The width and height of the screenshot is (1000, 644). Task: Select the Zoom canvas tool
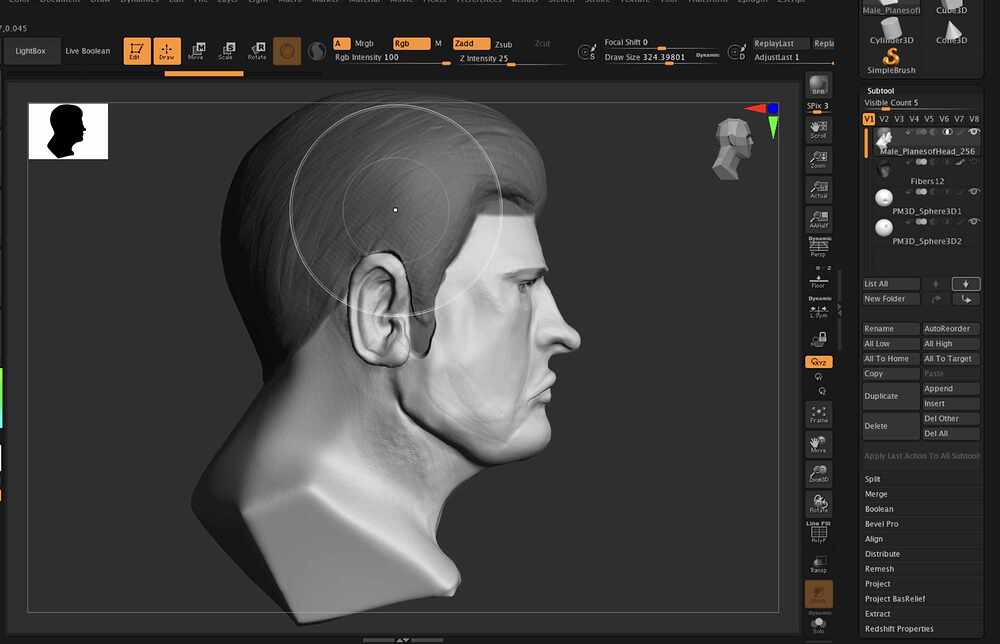click(818, 159)
